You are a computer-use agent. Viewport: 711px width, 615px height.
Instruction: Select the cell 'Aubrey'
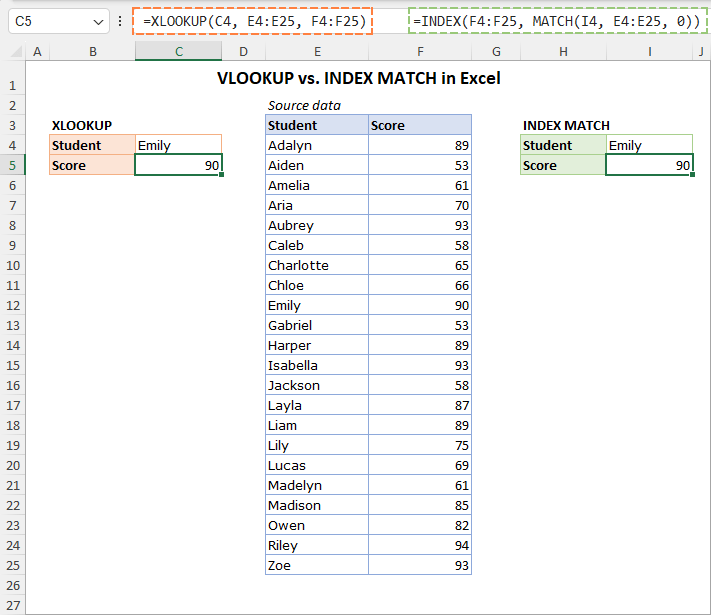coord(317,225)
